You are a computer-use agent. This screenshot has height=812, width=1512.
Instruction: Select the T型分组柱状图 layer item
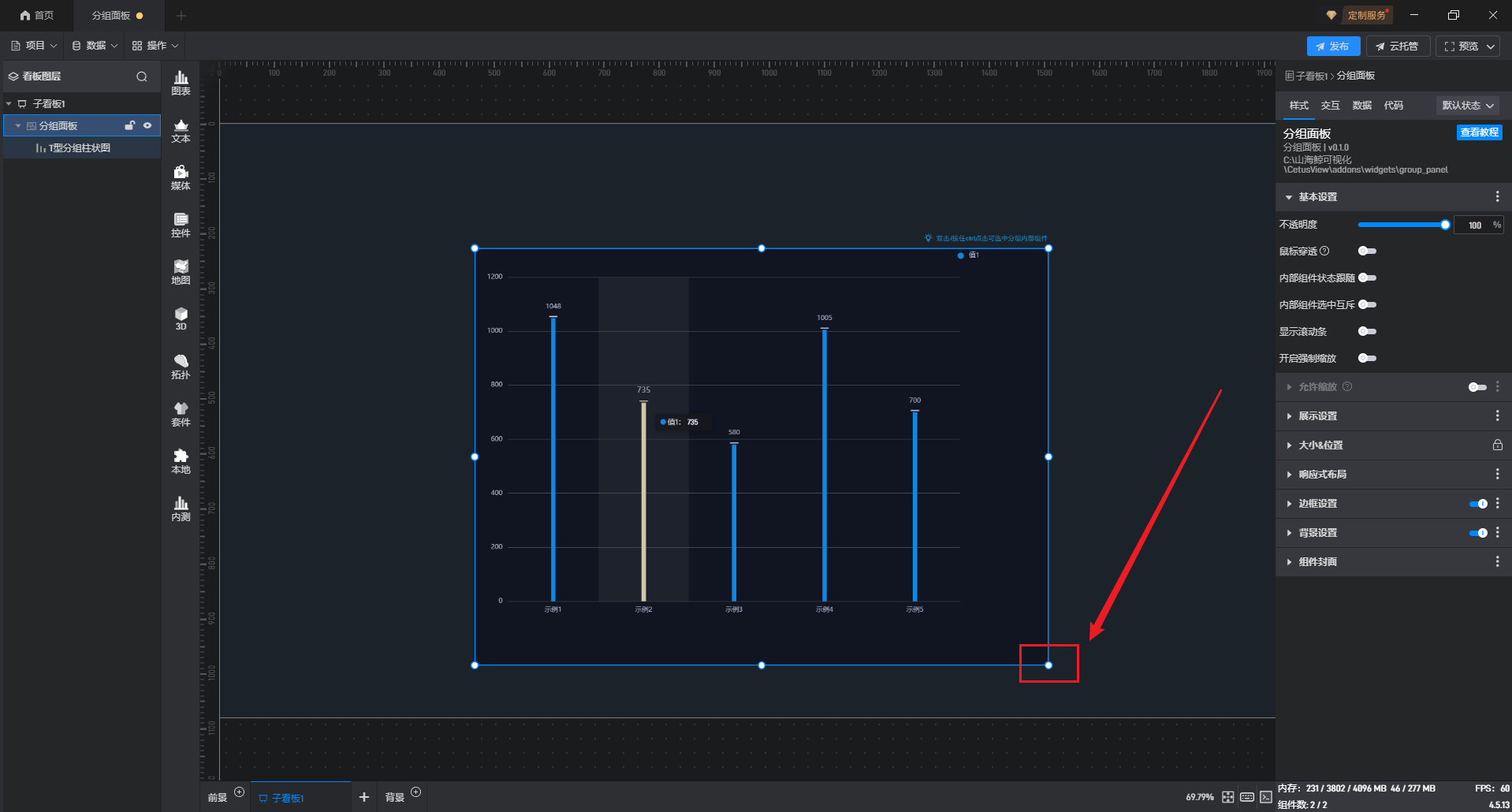click(79, 148)
